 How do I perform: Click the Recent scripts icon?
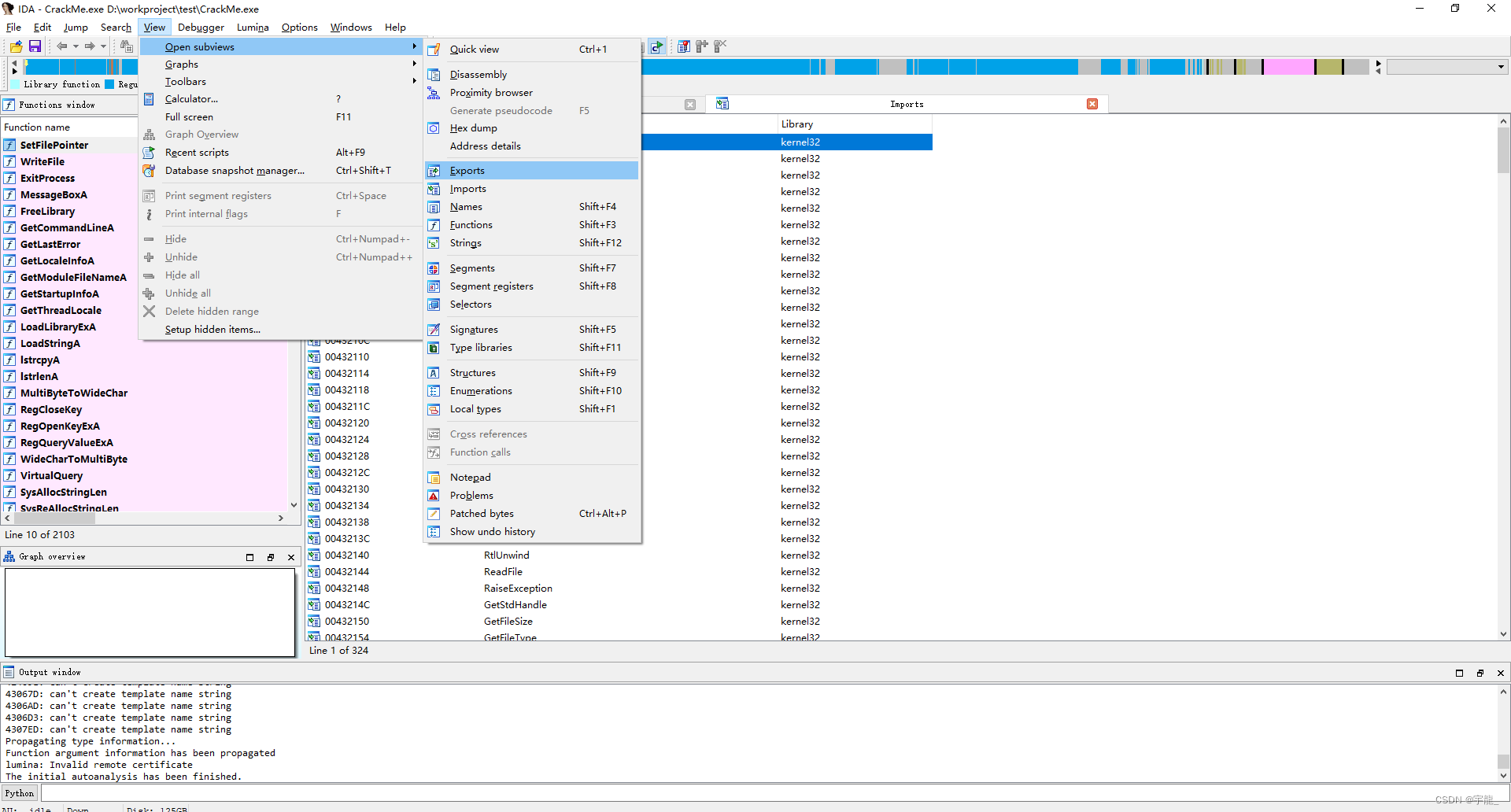(149, 153)
